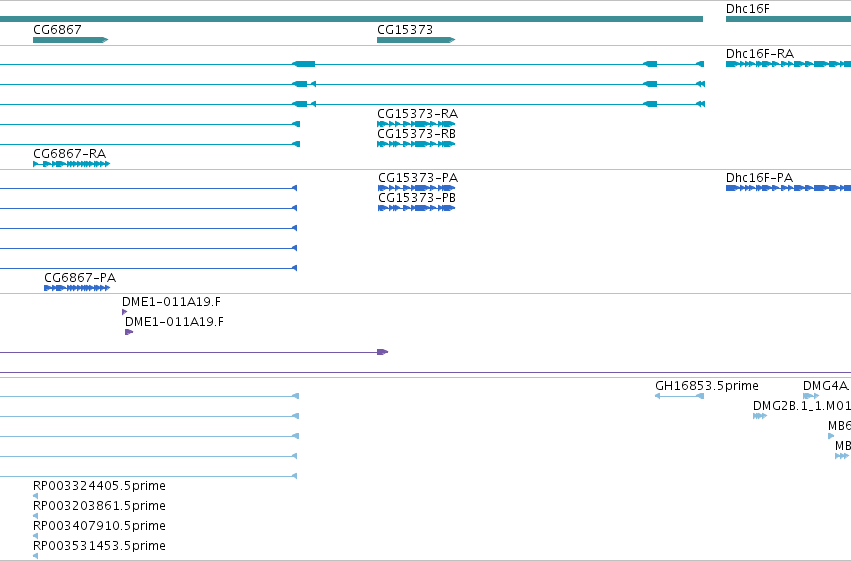Click the Dhc16F gene label

tap(747, 9)
